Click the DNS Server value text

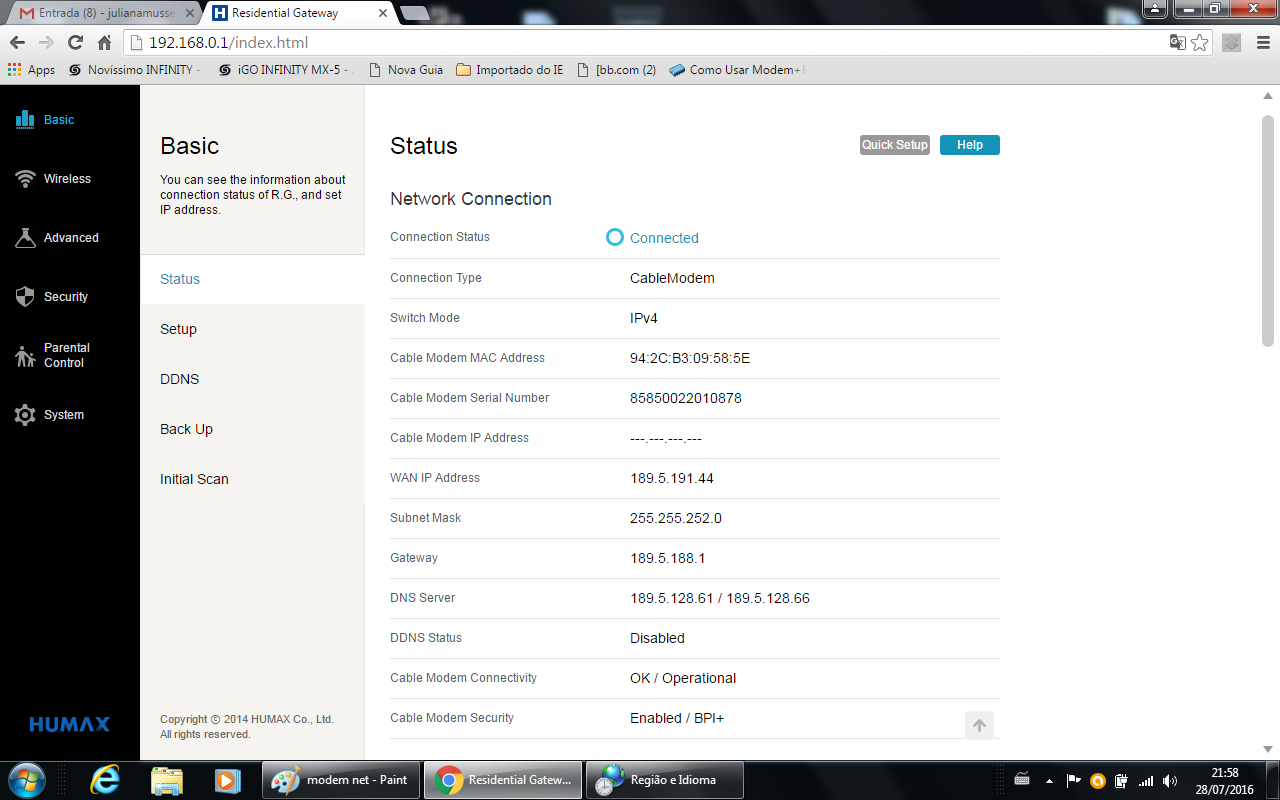720,598
